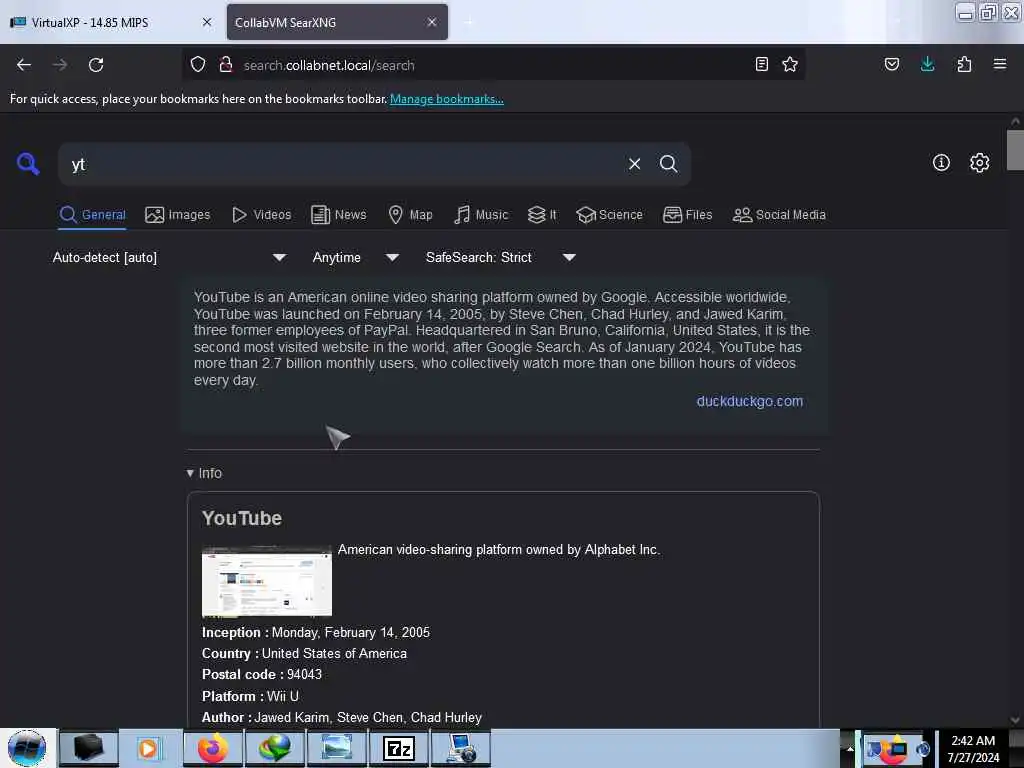
Task: Click the address bar URL field
Action: click(493, 65)
